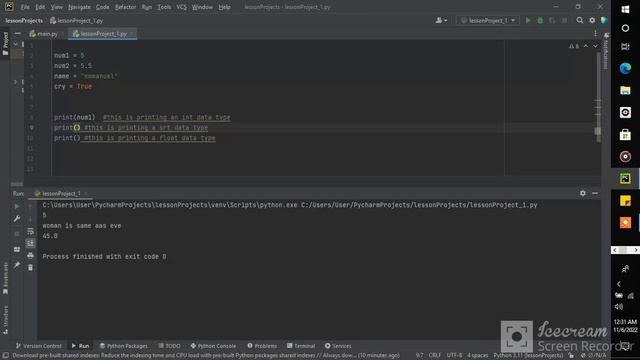This screenshot has height=360, width=640.
Task: Jump to next highlighted warning arrow
Action: point(595,46)
